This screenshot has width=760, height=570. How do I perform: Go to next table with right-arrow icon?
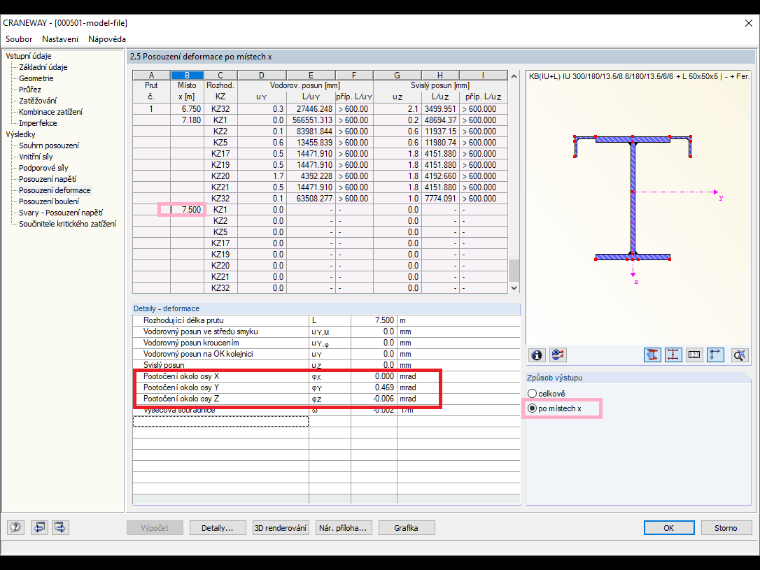click(60, 527)
